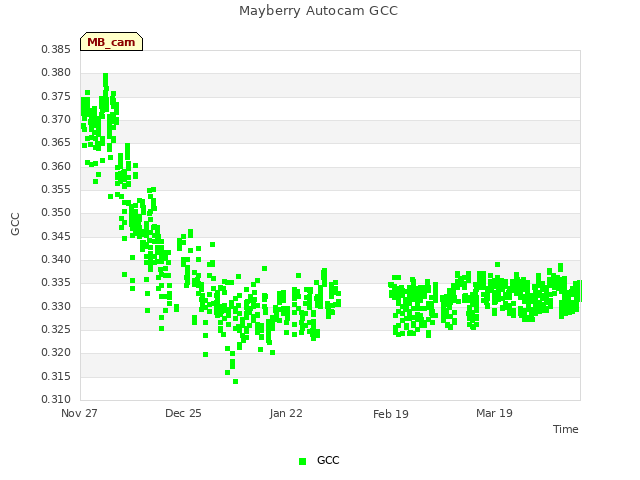Click the 0.310 y-axis value
This screenshot has width=640, height=480.
[56, 399]
